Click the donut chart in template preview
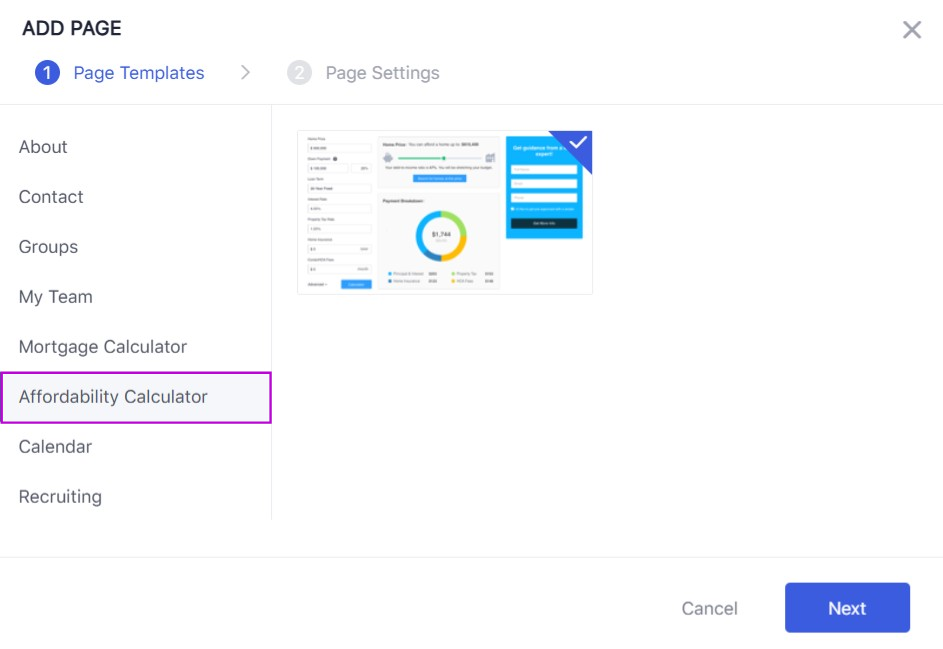Viewport: 943px width, 649px height. click(440, 236)
